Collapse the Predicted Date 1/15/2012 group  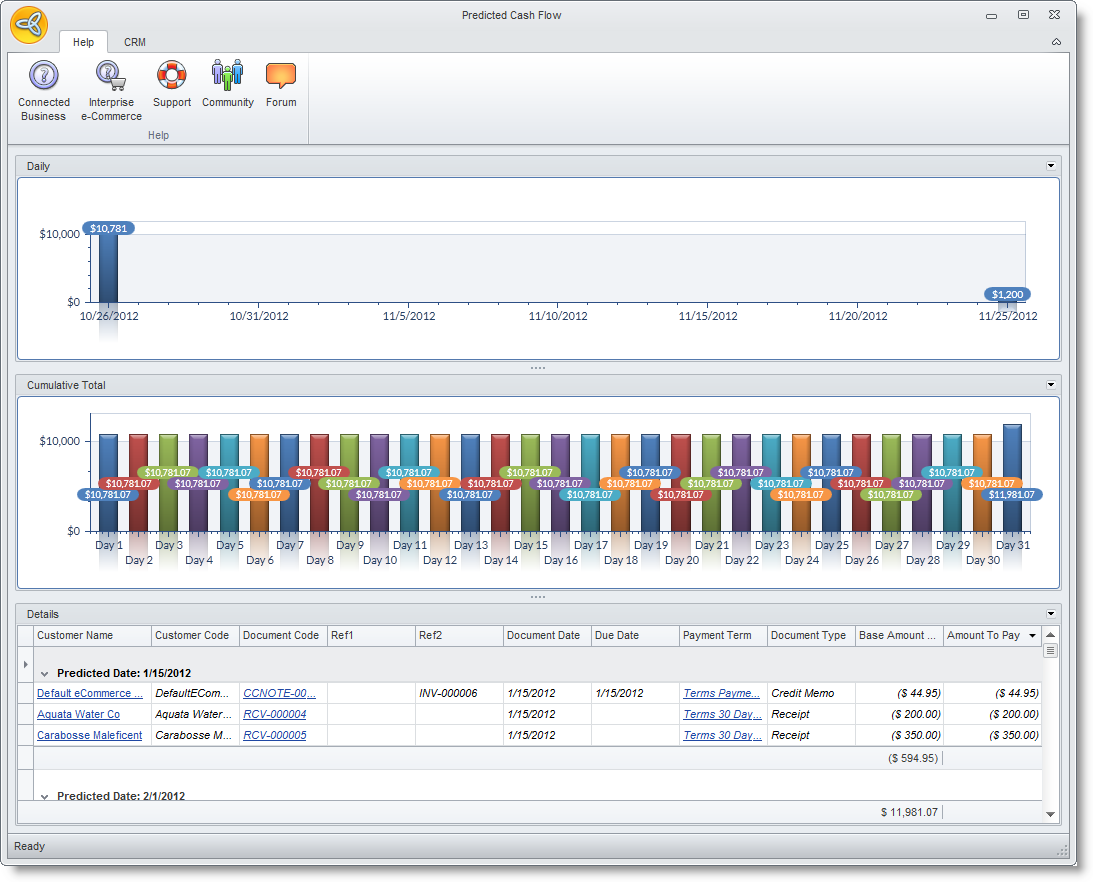pyautogui.click(x=45, y=674)
